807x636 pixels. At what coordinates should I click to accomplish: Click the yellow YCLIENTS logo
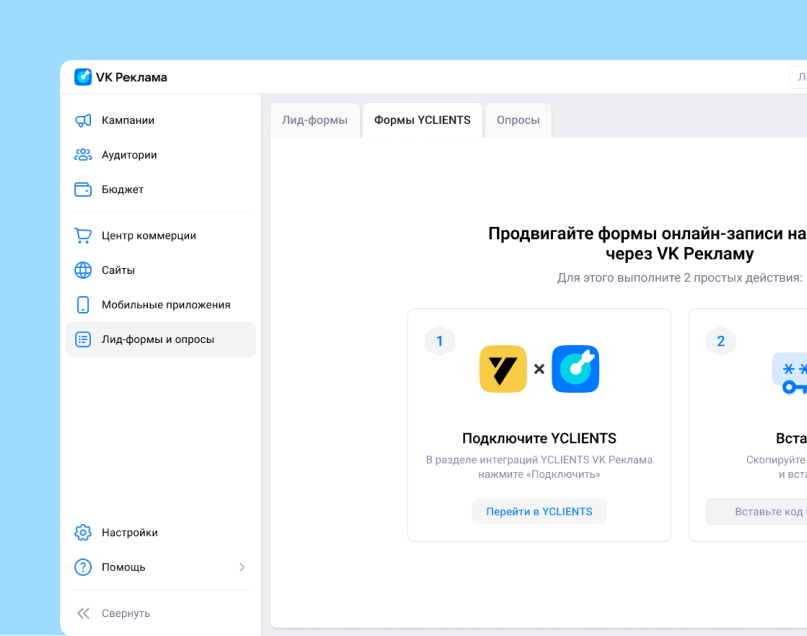[503, 369]
